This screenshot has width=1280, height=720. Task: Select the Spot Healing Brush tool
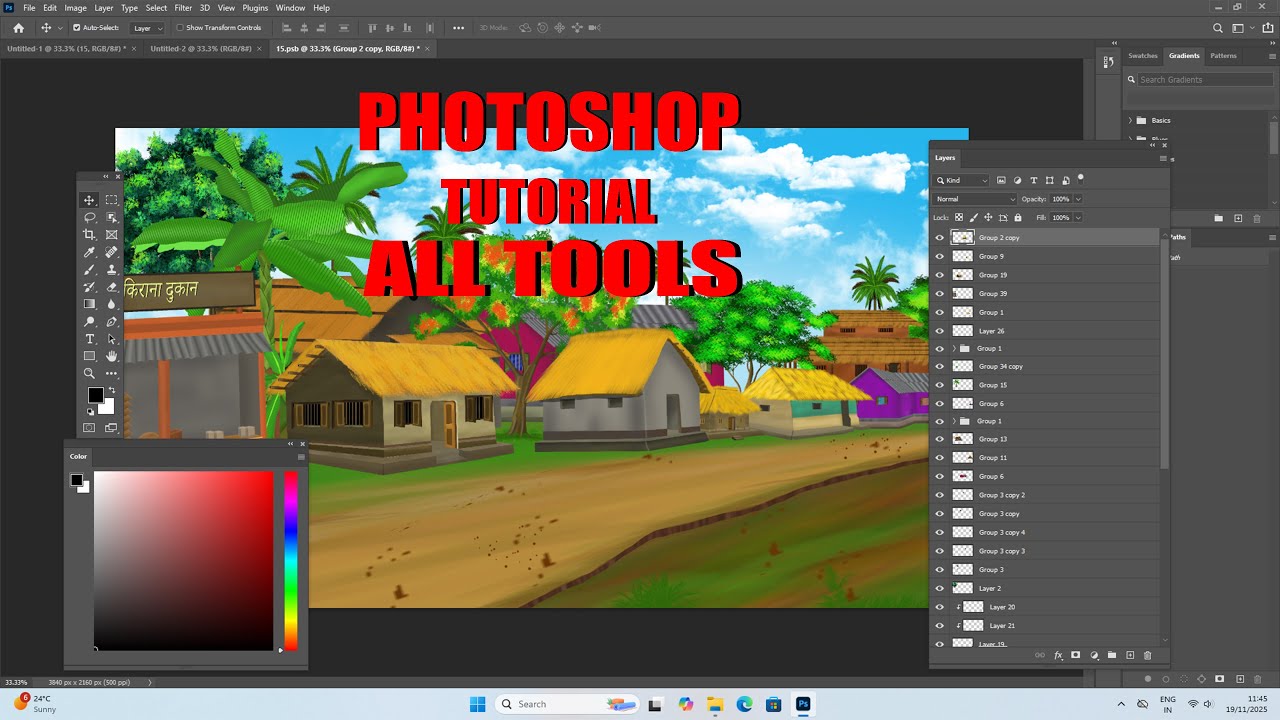point(112,252)
